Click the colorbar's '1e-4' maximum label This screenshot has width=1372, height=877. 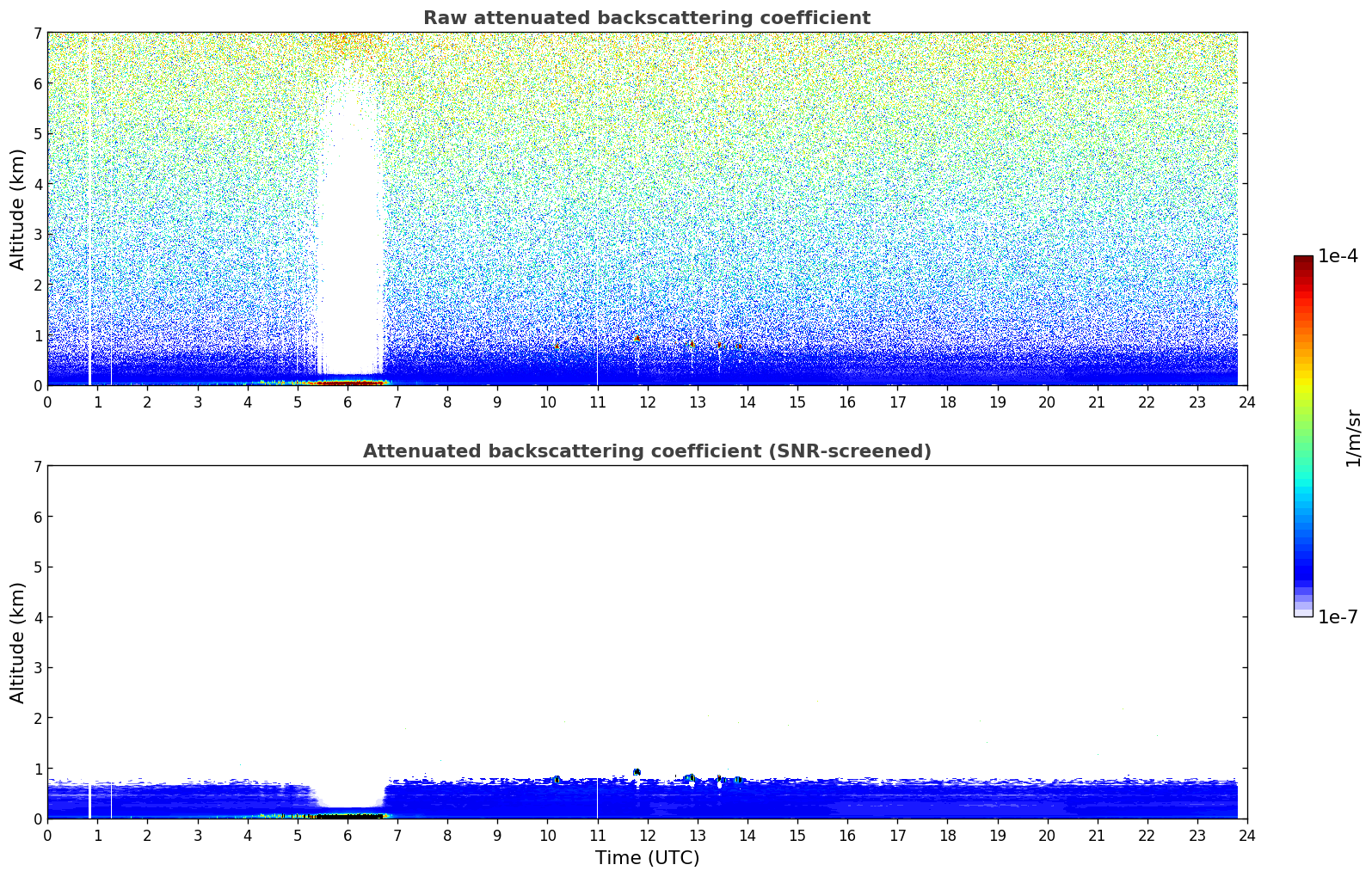pyautogui.click(x=1338, y=256)
